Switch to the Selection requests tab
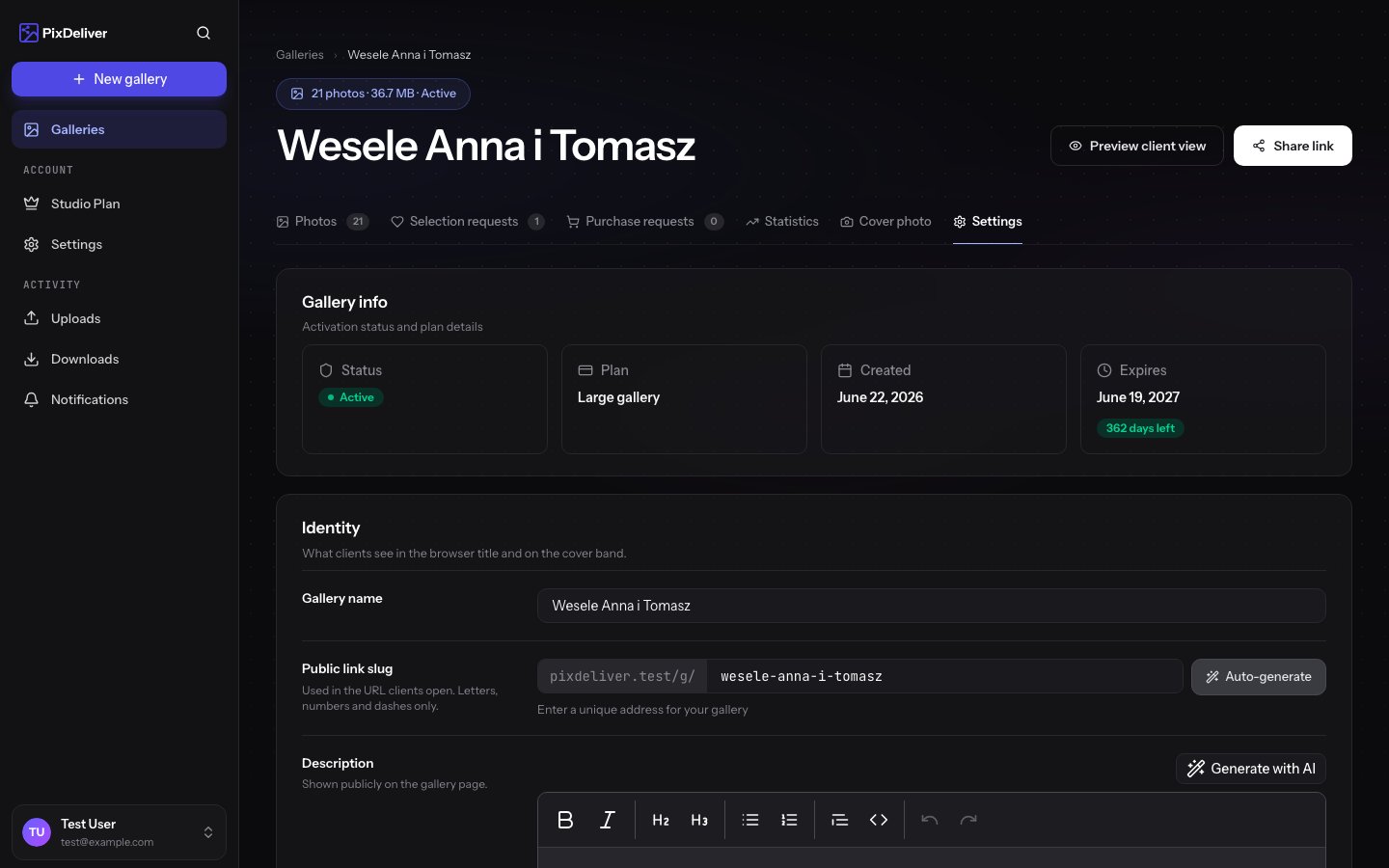Screen dimensions: 1389x868 tap(468, 222)
